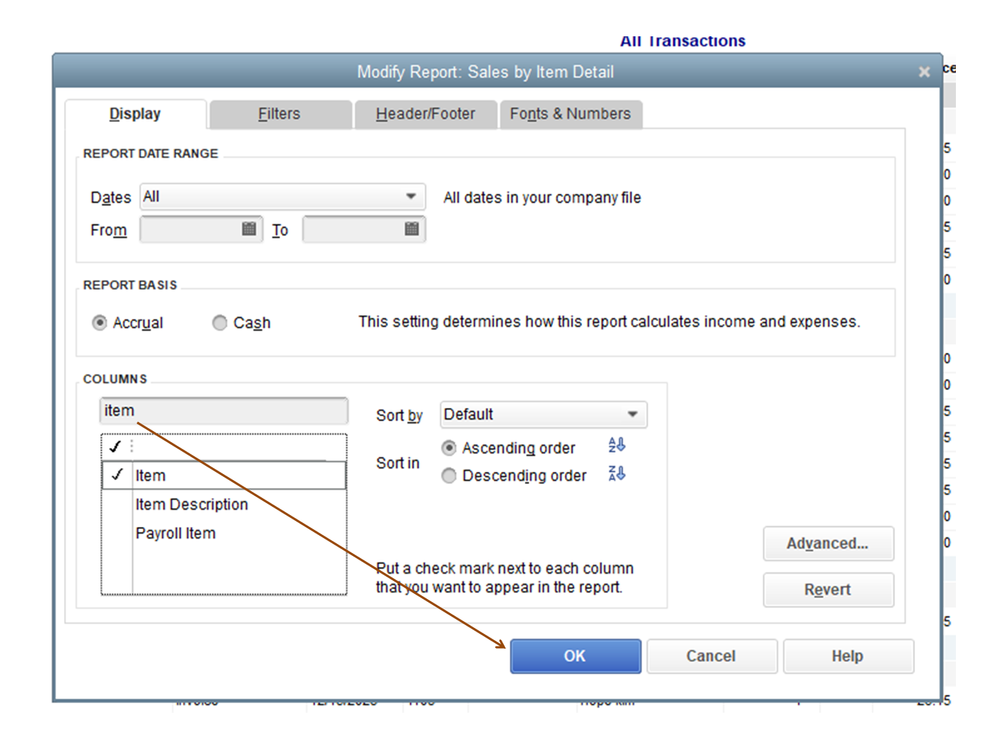Switch to the Display tab

(x=135, y=114)
